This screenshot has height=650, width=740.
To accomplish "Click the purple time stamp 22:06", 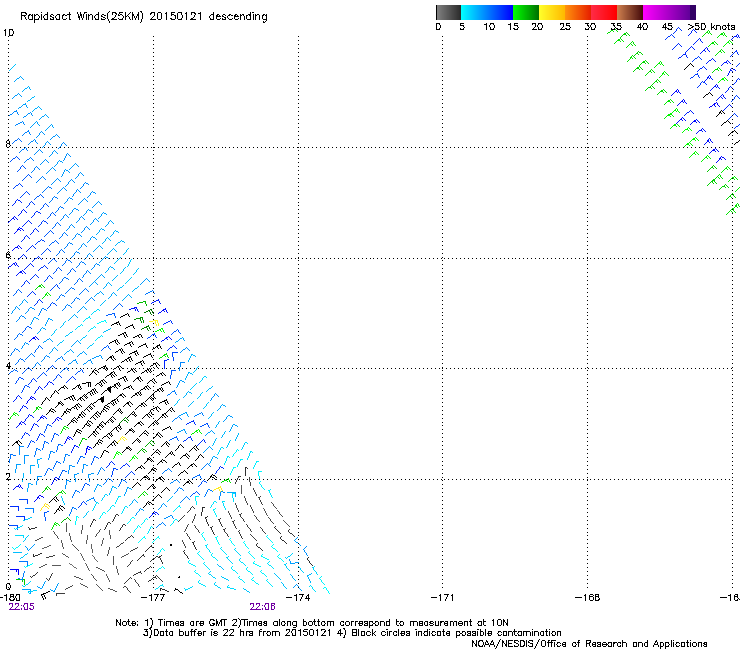I will (x=262, y=607).
